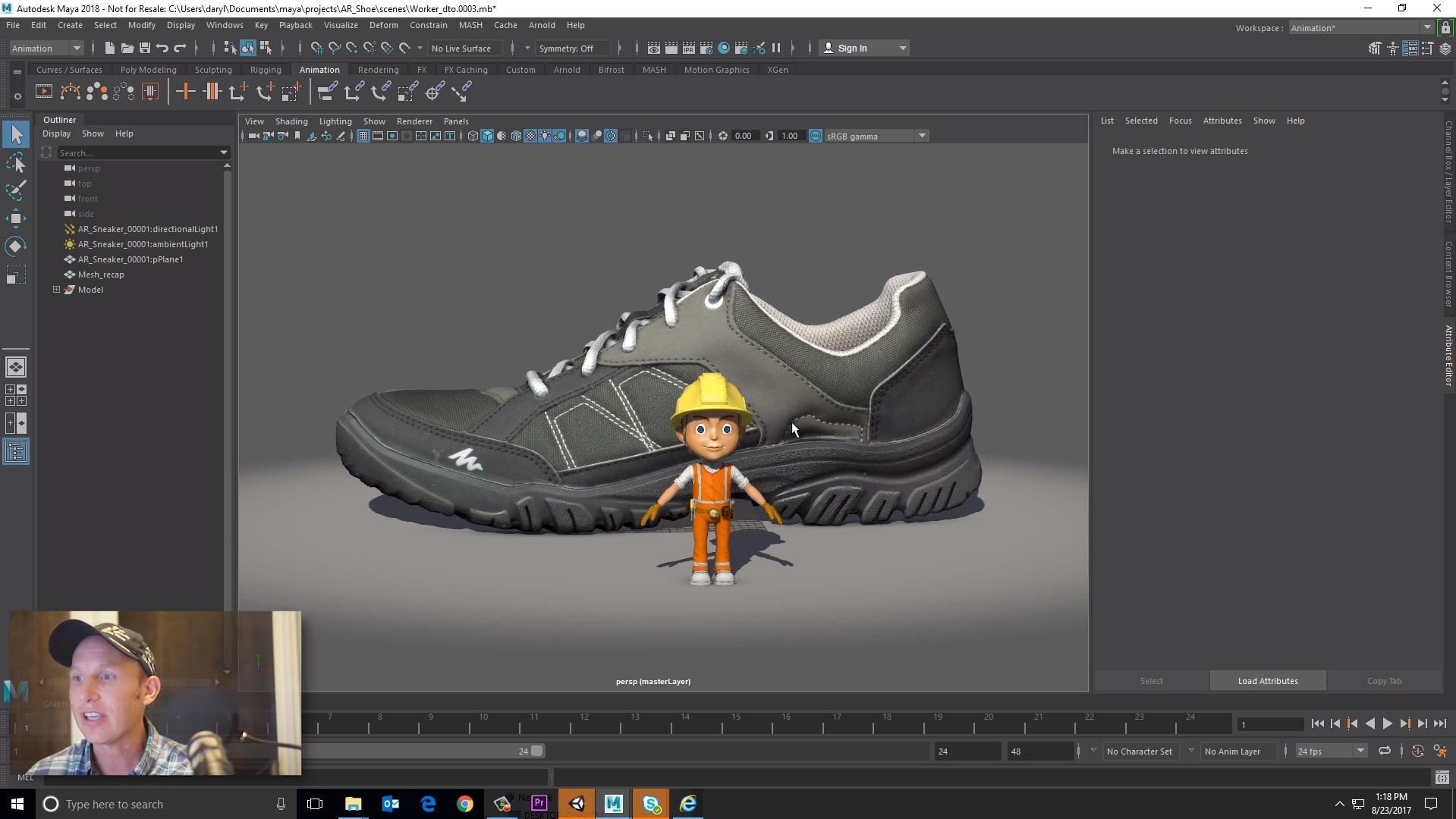This screenshot has height=819, width=1456.
Task: Click the Parent Constraint shelf icon
Action: pyautogui.click(x=327, y=92)
